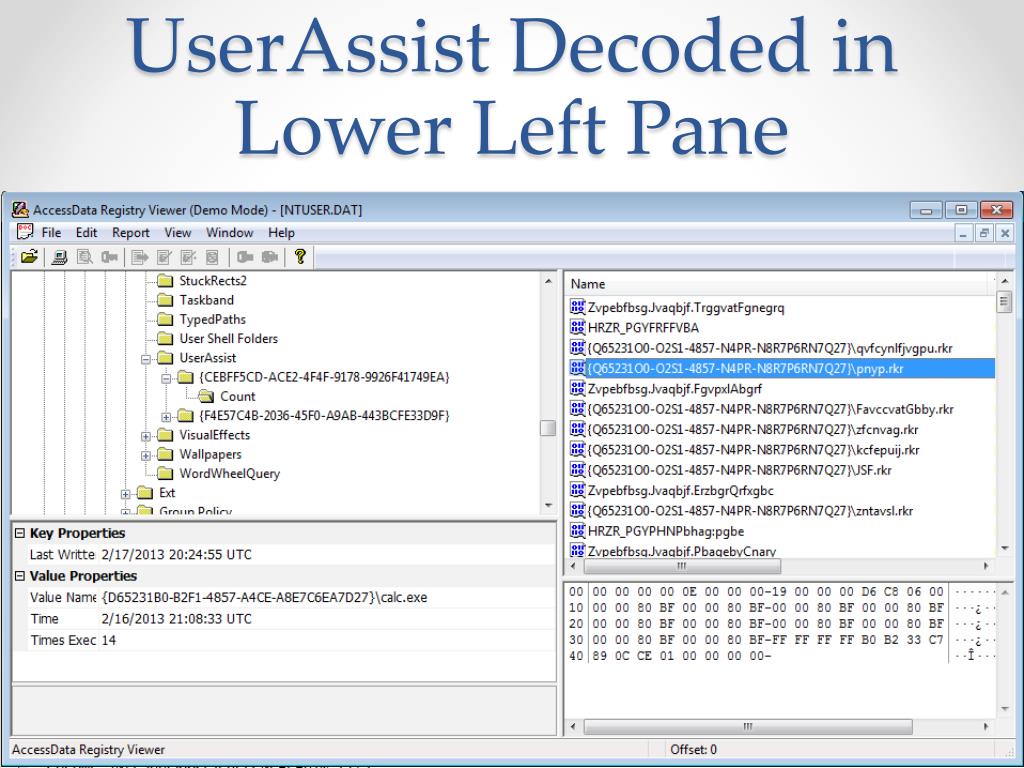Select the FavccvatGbby.rkr value entry

[771, 409]
